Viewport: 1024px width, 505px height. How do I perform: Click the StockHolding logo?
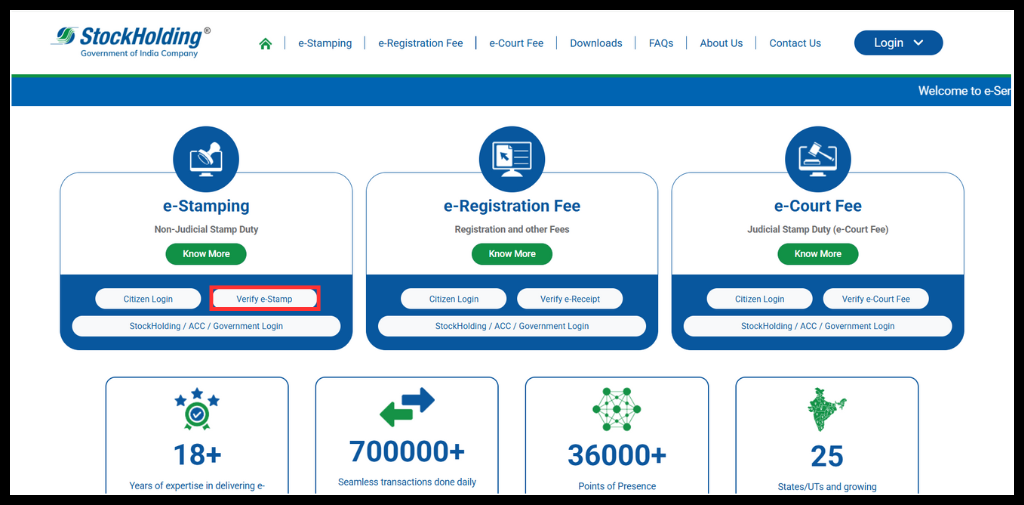pyautogui.click(x=131, y=41)
